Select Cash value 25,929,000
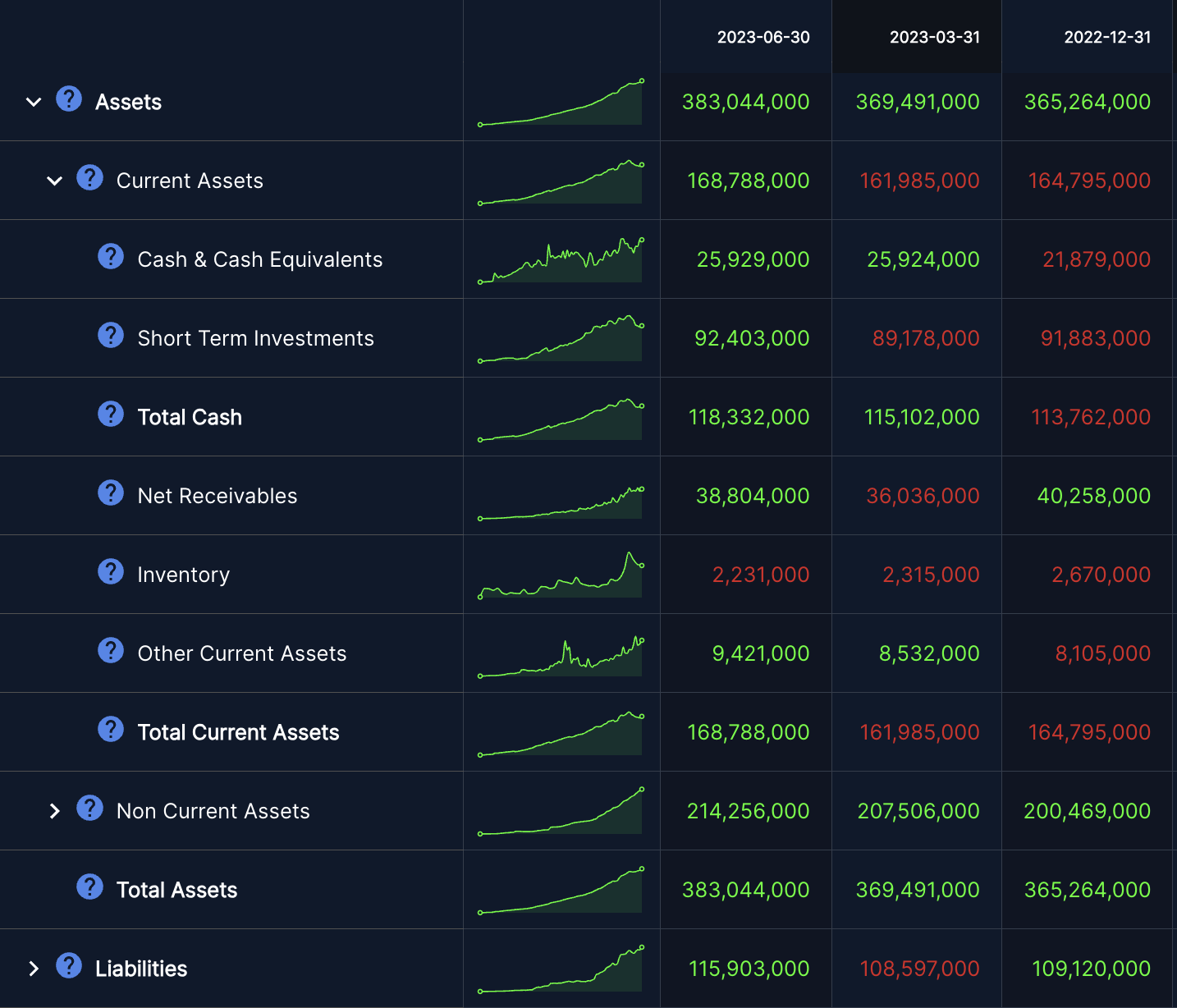Screen dimensions: 1177x1008 pyautogui.click(x=753, y=259)
